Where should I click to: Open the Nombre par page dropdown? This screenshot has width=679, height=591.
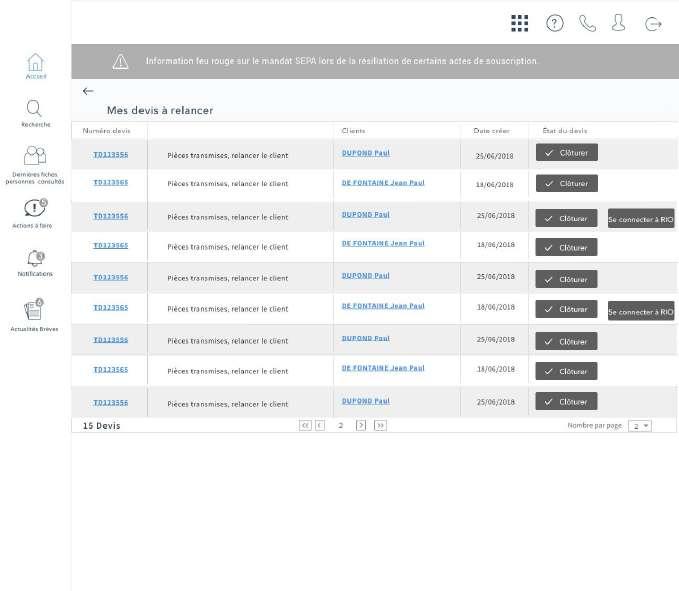pyautogui.click(x=640, y=426)
